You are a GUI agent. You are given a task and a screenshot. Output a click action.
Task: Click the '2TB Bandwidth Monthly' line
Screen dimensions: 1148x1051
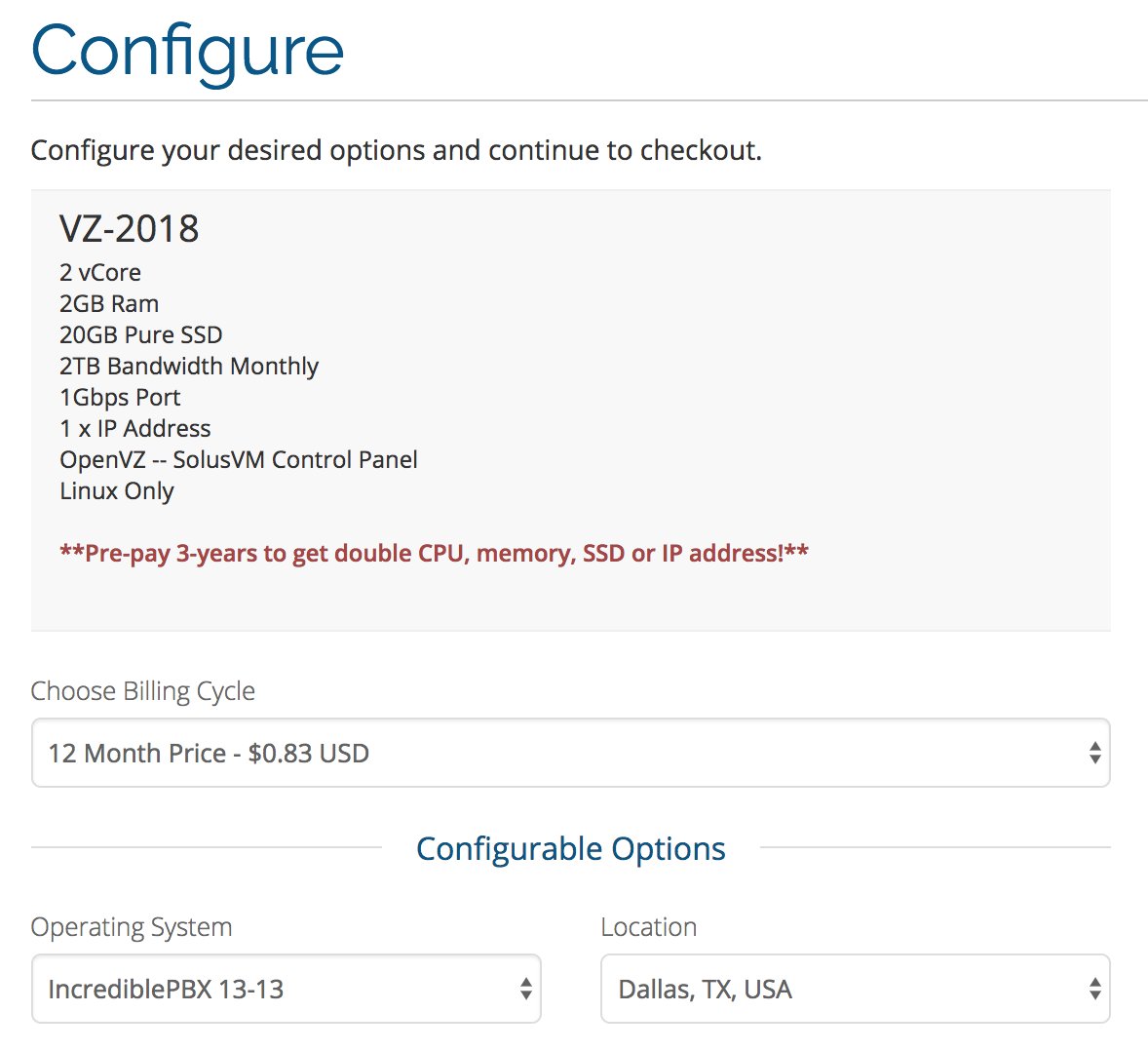189,367
